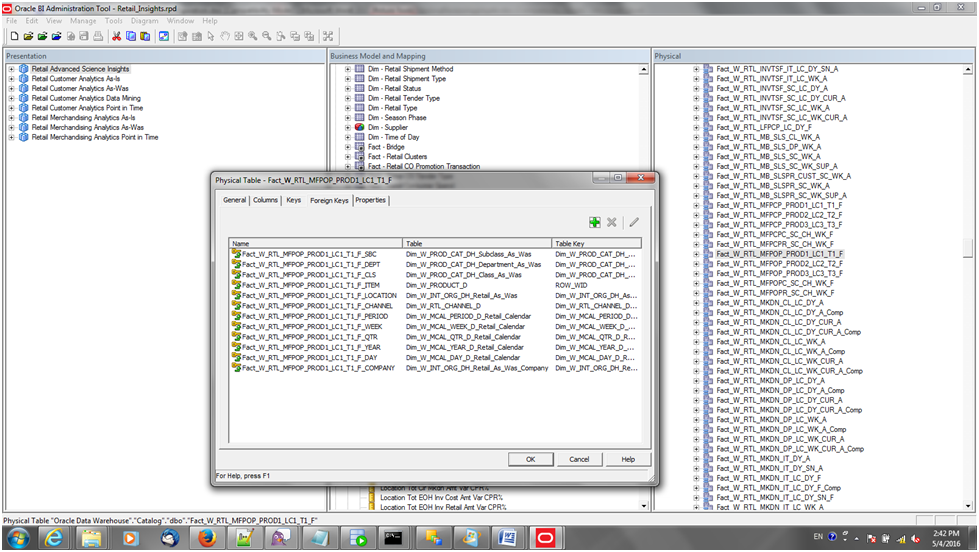The height and width of the screenshot is (552, 979).
Task: Click the dialog Help button
Action: [x=628, y=459]
